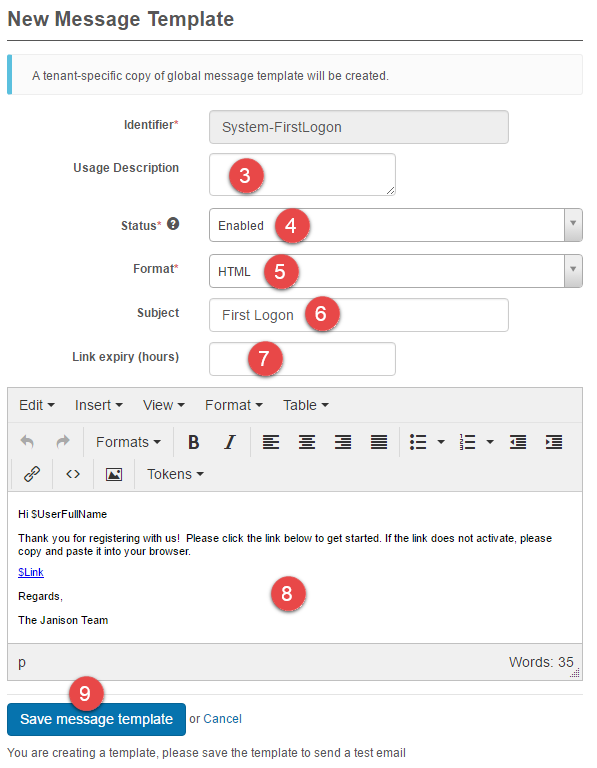This screenshot has height=768, width=597.
Task: Click Save message template button
Action: pos(96,719)
